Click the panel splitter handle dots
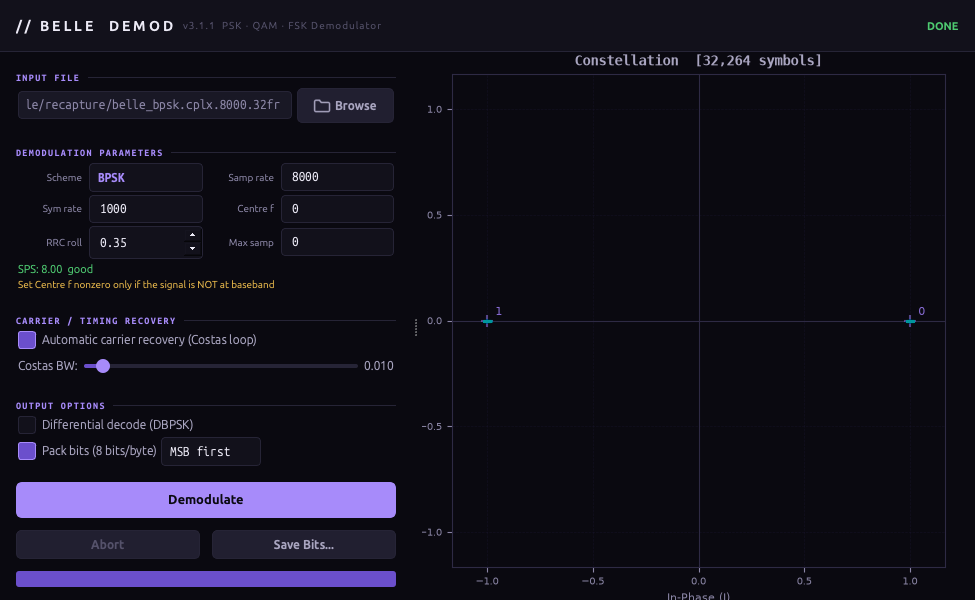The width and height of the screenshot is (975, 600). pyautogui.click(x=416, y=327)
